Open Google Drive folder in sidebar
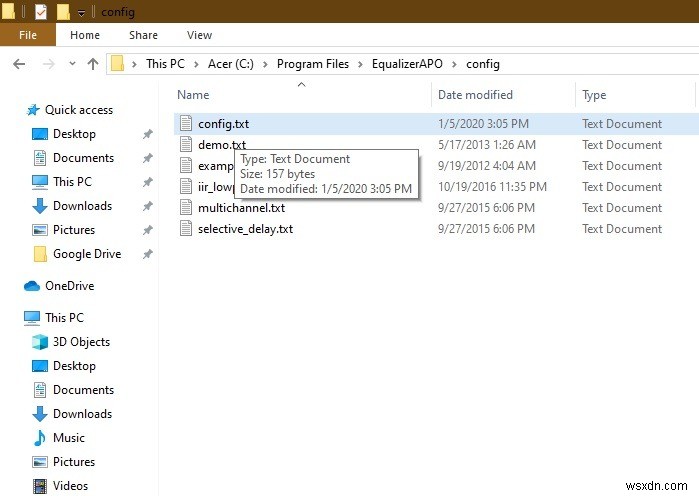Screen dimensions: 699x496 point(87,254)
